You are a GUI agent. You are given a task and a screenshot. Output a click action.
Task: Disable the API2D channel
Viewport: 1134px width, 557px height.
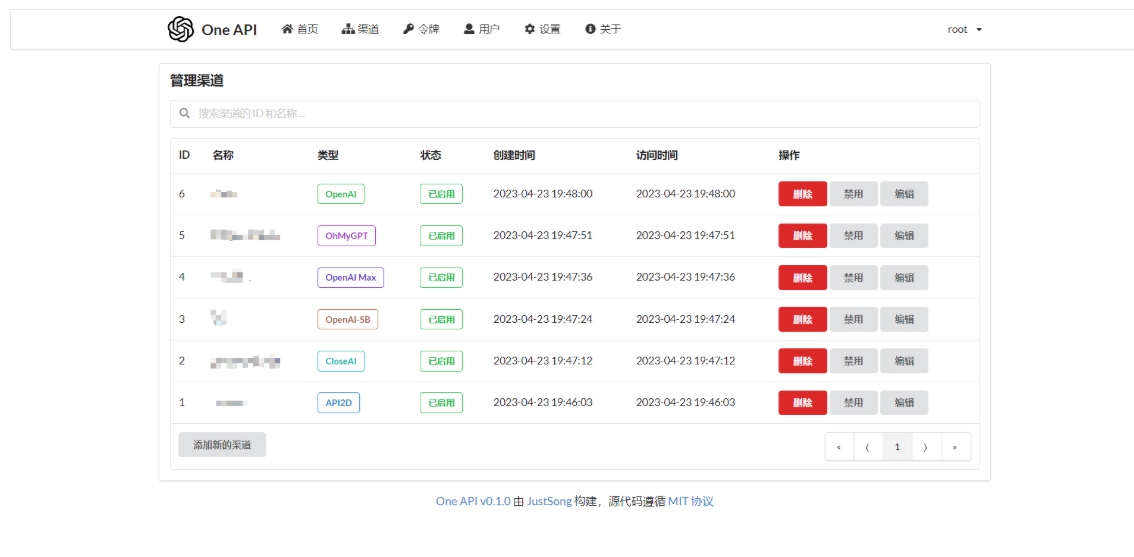pyautogui.click(x=853, y=402)
